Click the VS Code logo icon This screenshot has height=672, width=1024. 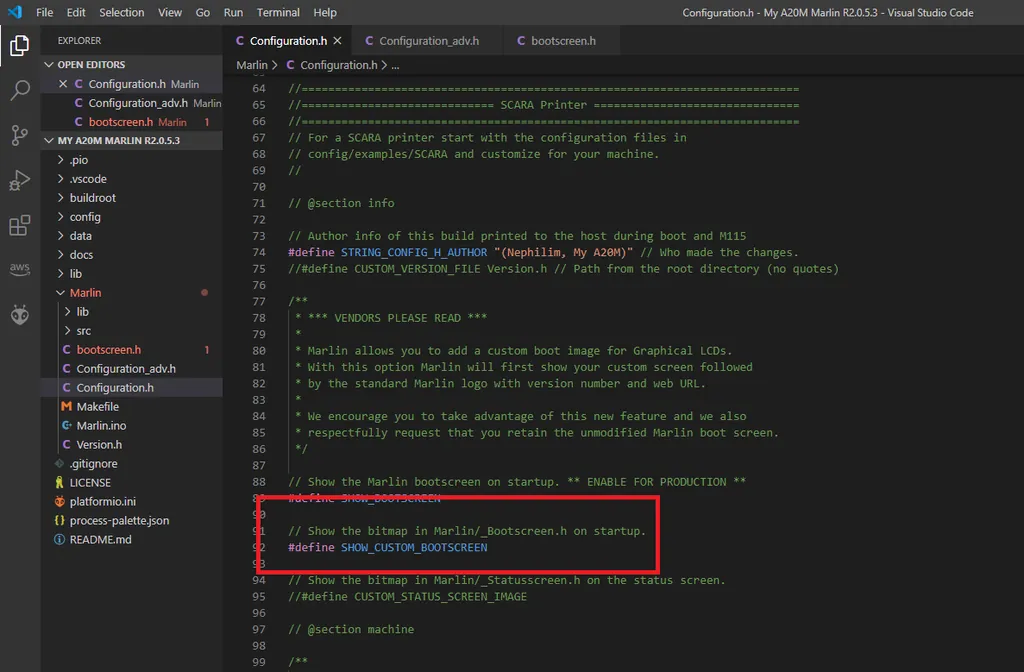pos(14,12)
